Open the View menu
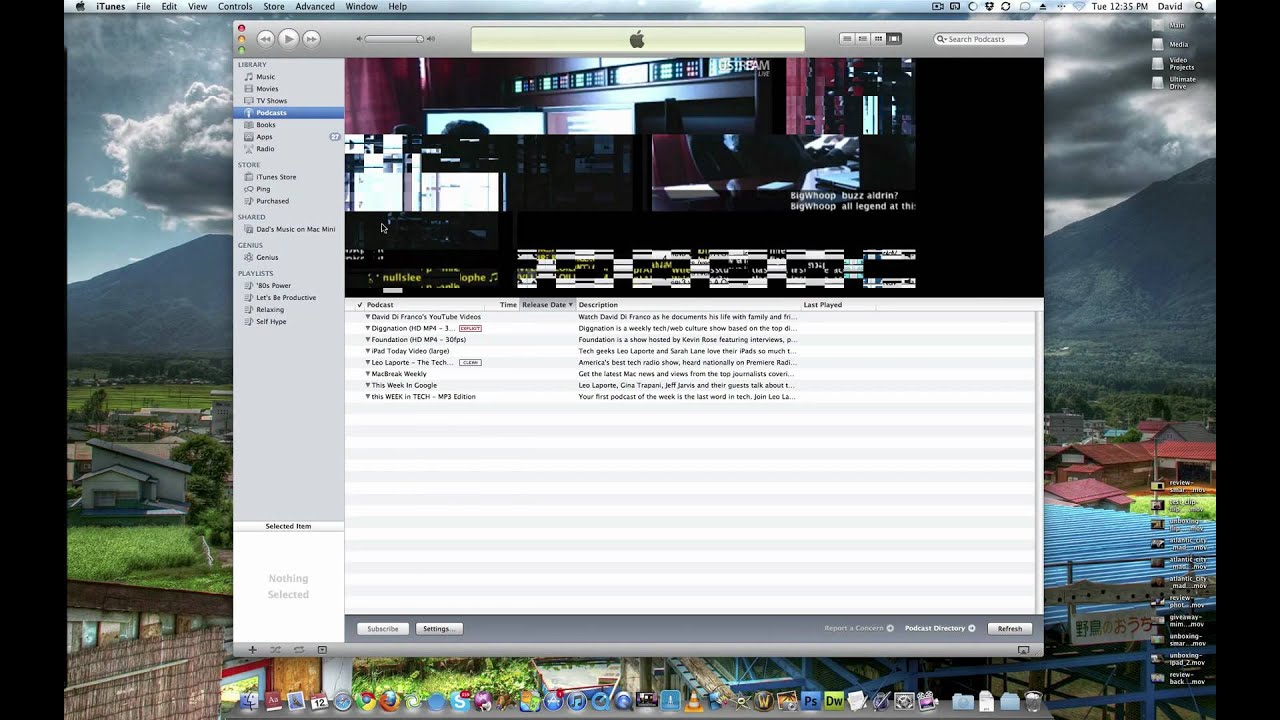Image resolution: width=1280 pixels, height=720 pixels. click(198, 7)
